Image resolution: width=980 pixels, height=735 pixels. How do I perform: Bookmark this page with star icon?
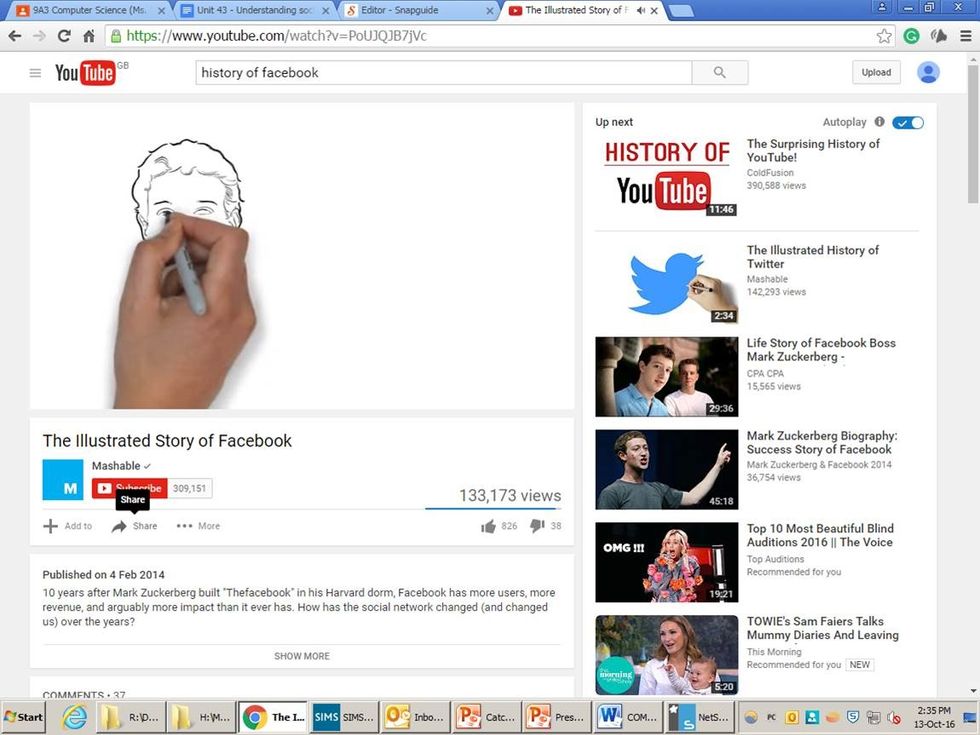(884, 36)
